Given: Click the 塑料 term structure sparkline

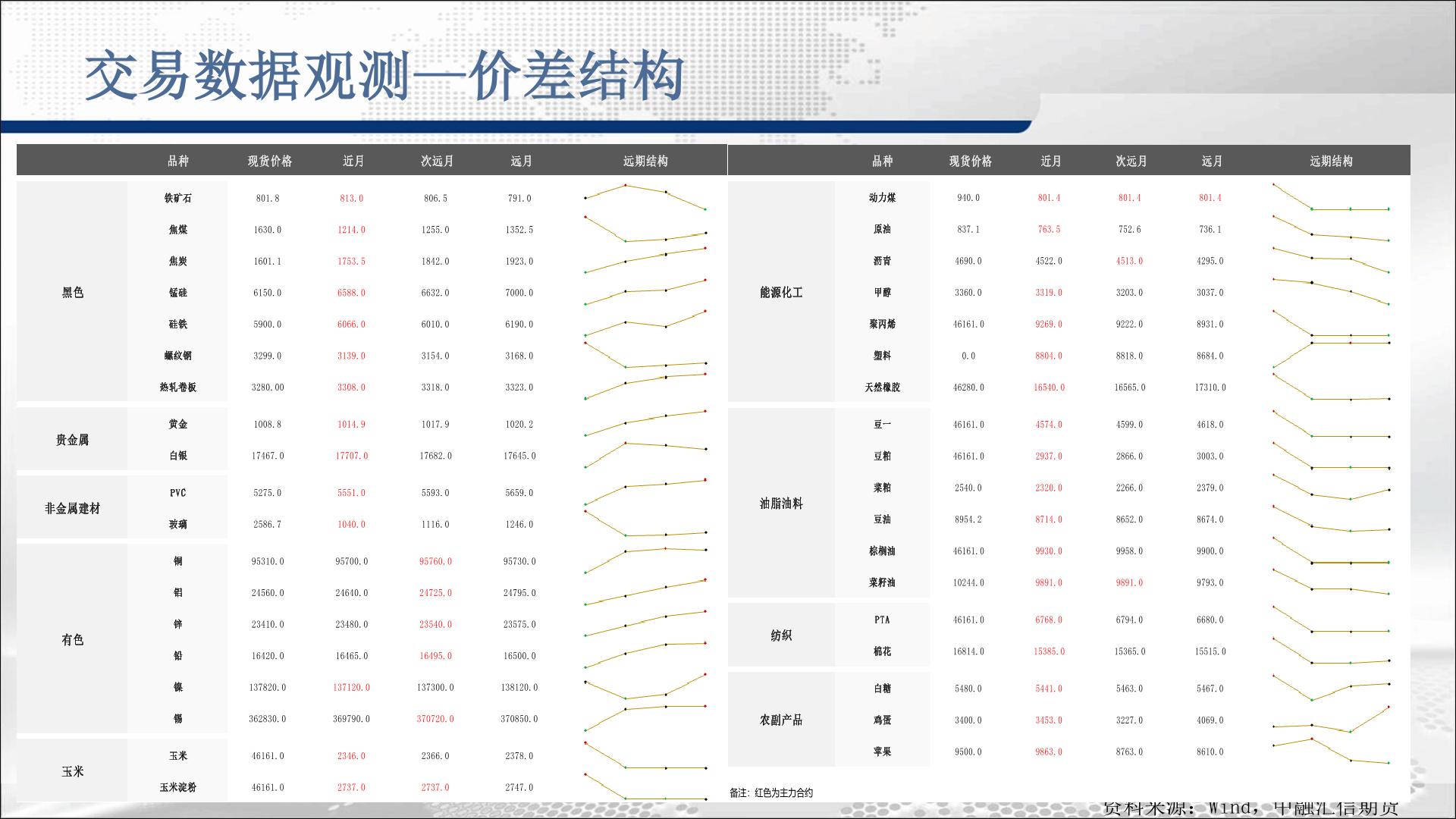Looking at the screenshot, I should click(x=1331, y=353).
